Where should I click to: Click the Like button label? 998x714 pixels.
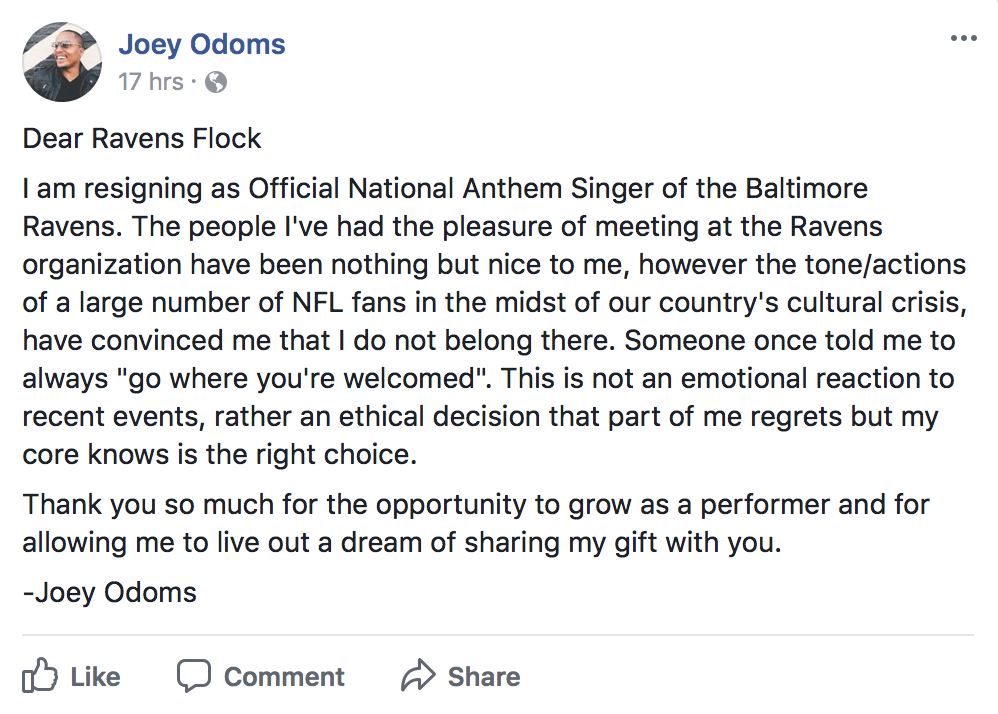click(x=95, y=676)
